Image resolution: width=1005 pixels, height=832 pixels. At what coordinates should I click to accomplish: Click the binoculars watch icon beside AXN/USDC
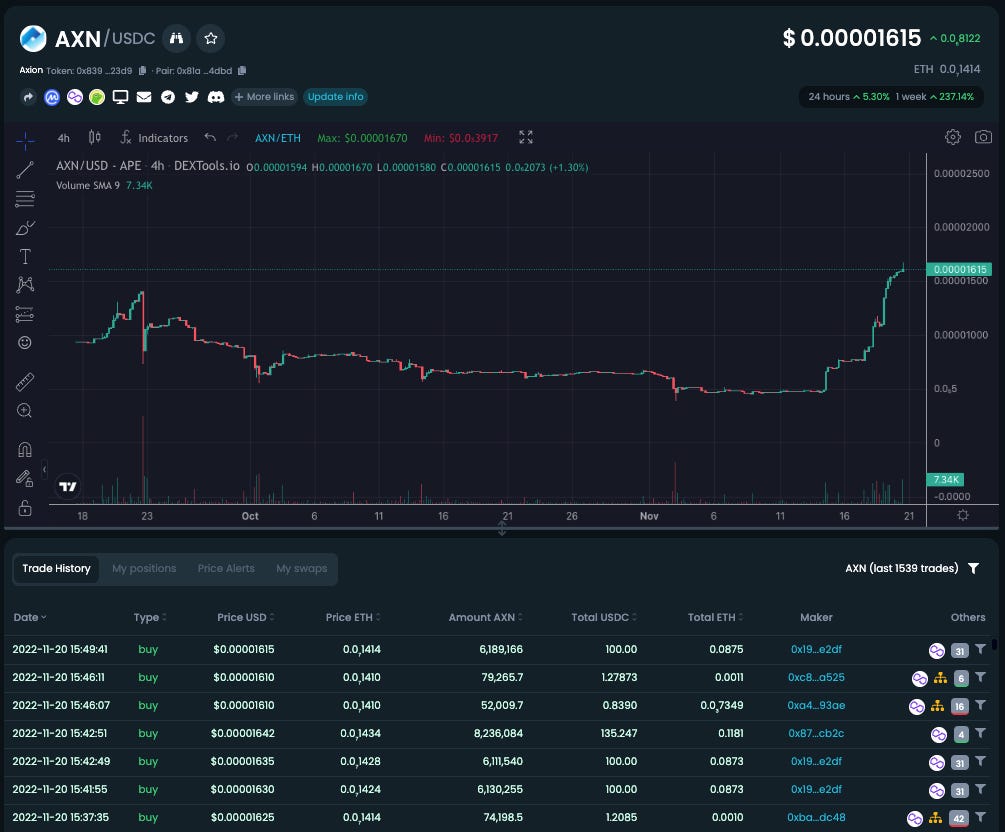pos(176,38)
